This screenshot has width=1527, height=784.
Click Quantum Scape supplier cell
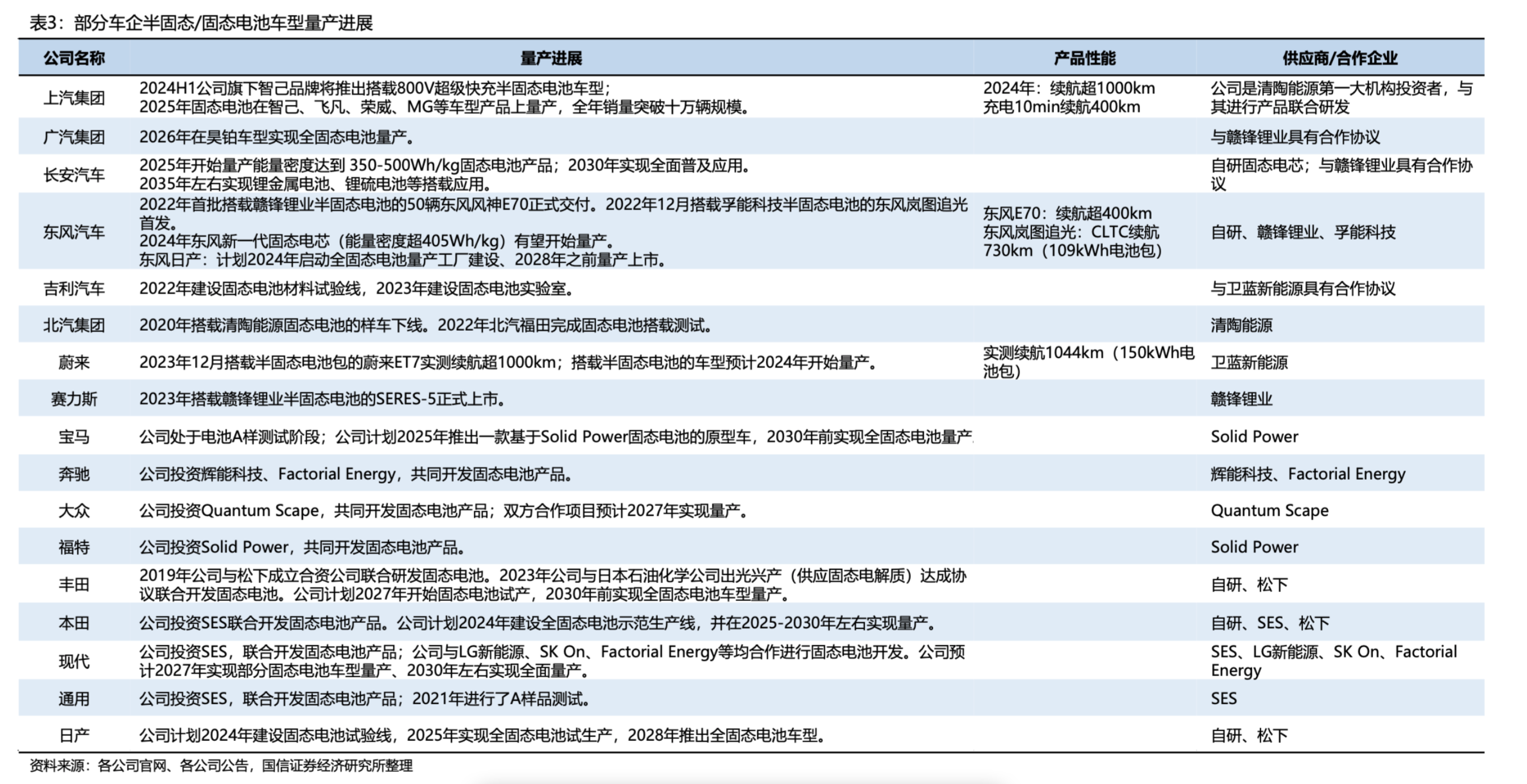pyautogui.click(x=1269, y=510)
